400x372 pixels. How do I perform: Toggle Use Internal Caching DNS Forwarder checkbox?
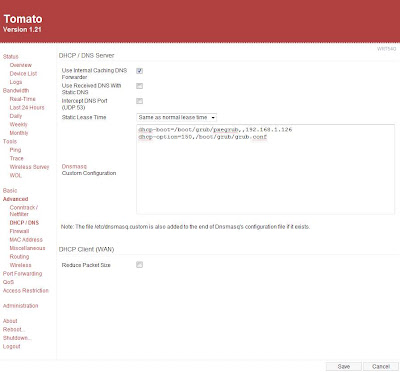pos(140,71)
